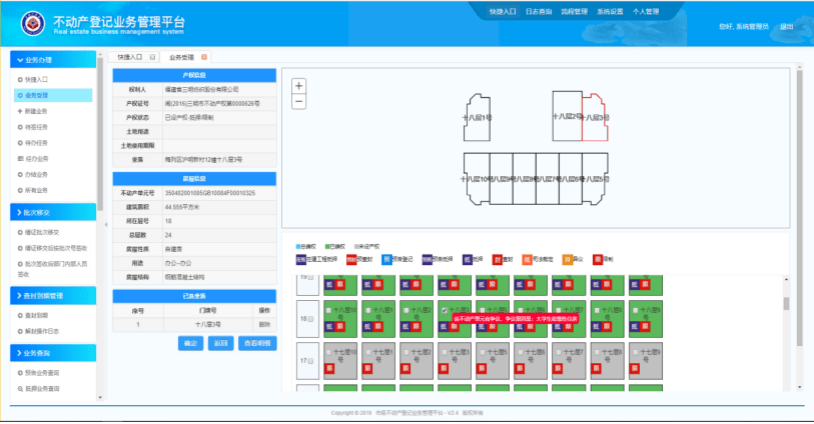The width and height of the screenshot is (814, 424).
Task: Zoom in the floor plan map
Action: coord(299,86)
